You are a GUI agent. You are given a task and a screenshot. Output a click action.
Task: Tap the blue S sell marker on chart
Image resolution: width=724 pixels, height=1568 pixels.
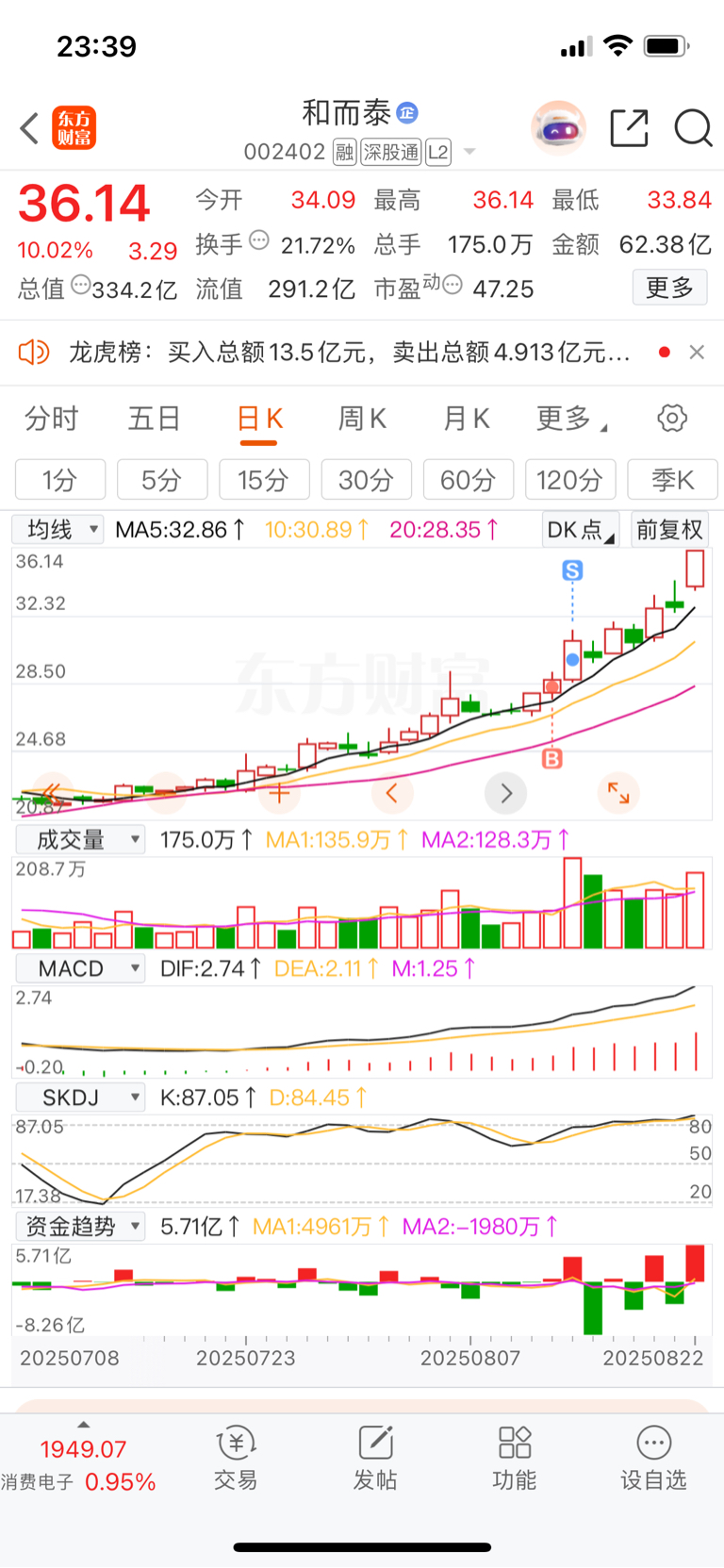coord(572,570)
